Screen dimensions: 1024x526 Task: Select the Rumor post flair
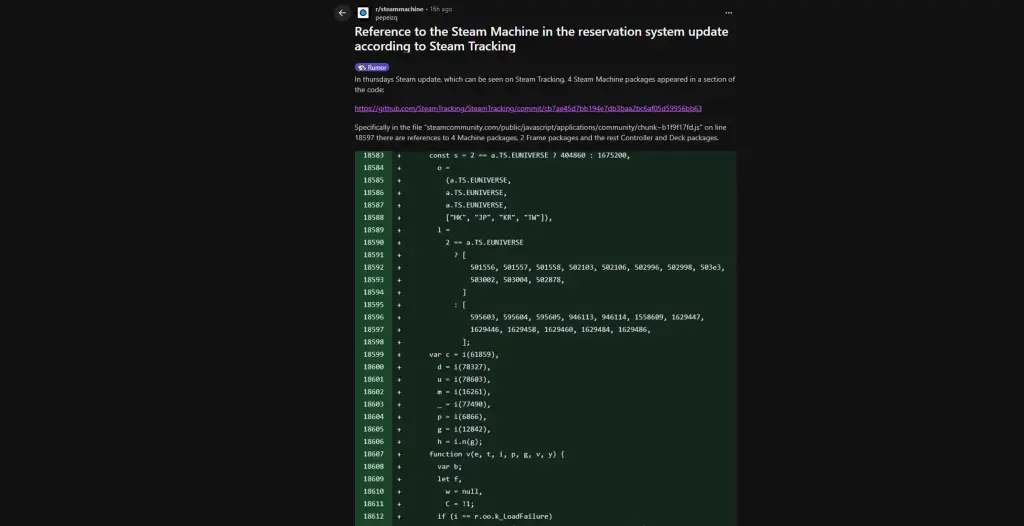click(372, 67)
